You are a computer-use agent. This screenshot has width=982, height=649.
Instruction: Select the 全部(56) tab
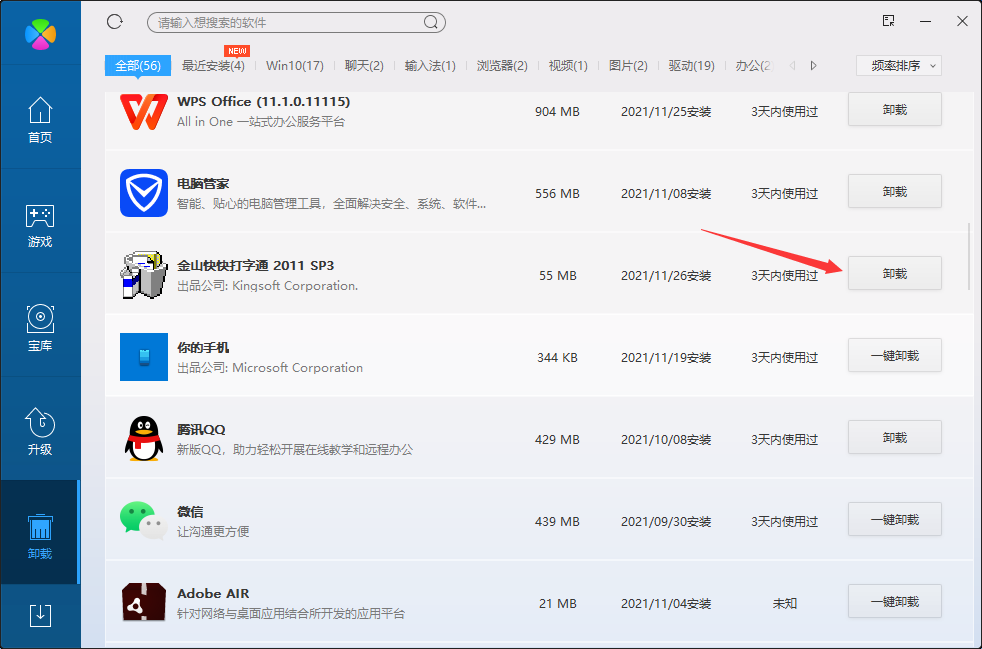tap(138, 66)
